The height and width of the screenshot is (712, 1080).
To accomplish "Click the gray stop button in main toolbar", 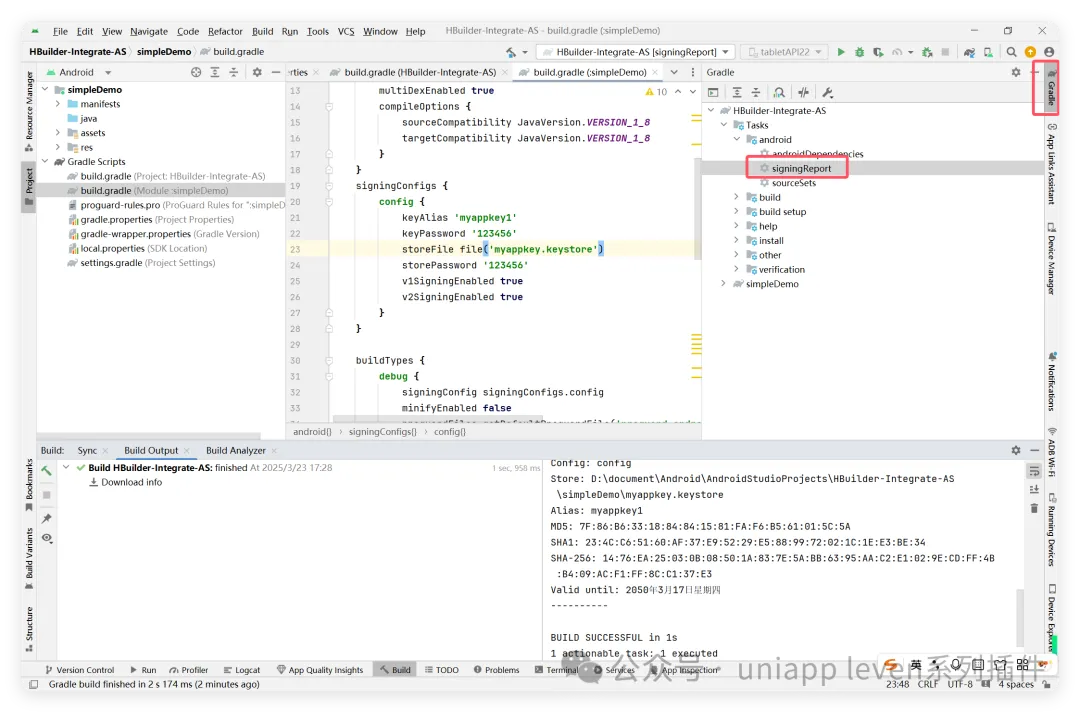I will 945,52.
